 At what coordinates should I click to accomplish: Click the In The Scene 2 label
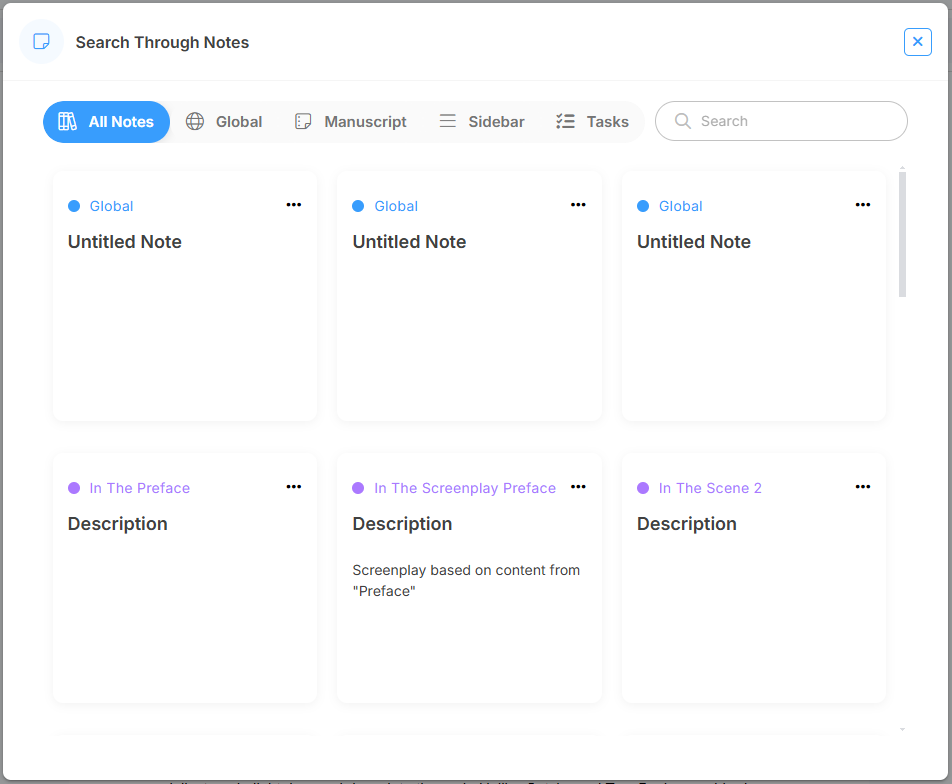coord(710,488)
